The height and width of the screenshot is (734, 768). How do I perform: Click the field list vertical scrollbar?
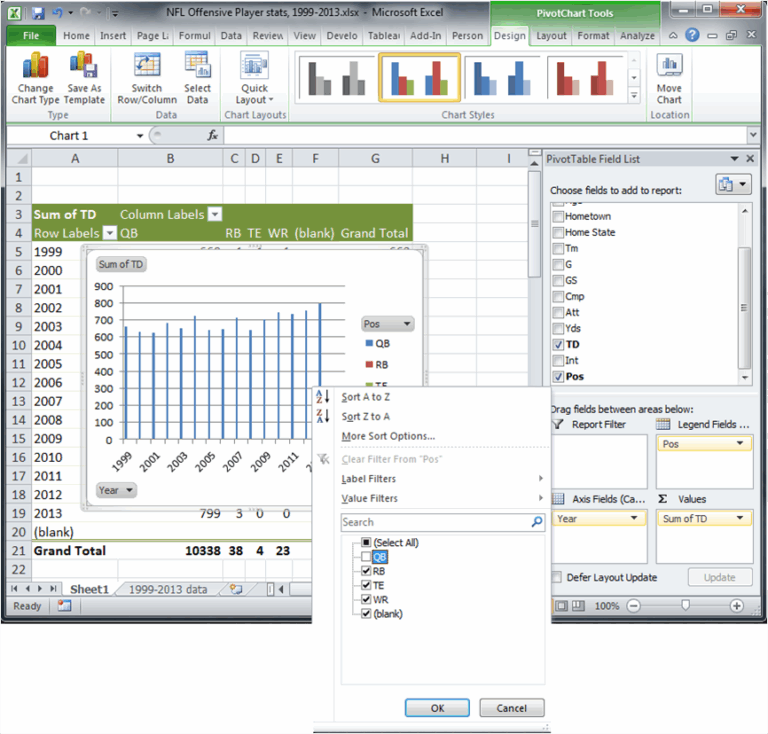click(x=744, y=294)
